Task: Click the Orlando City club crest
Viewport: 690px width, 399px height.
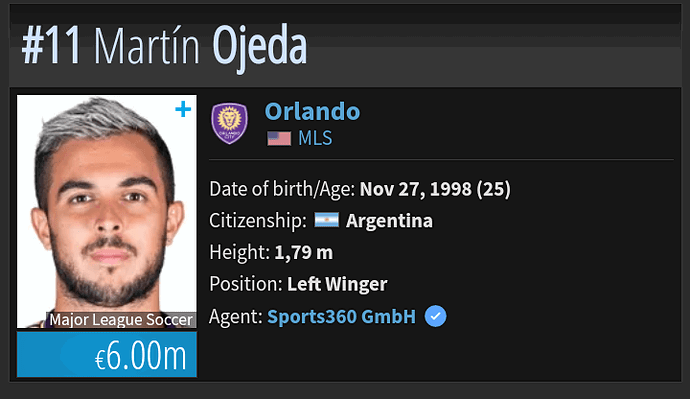Action: [229, 123]
